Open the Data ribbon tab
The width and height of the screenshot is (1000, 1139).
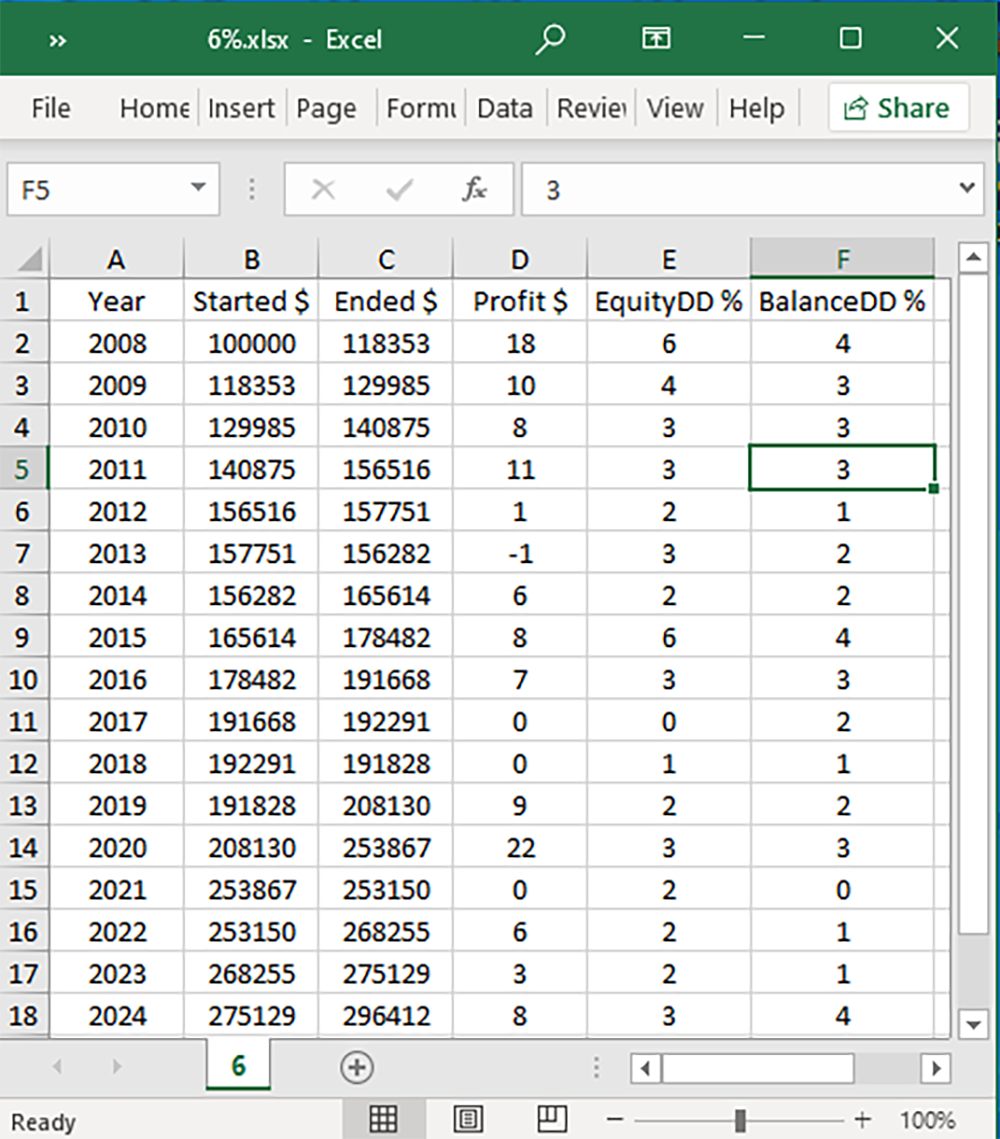click(504, 108)
